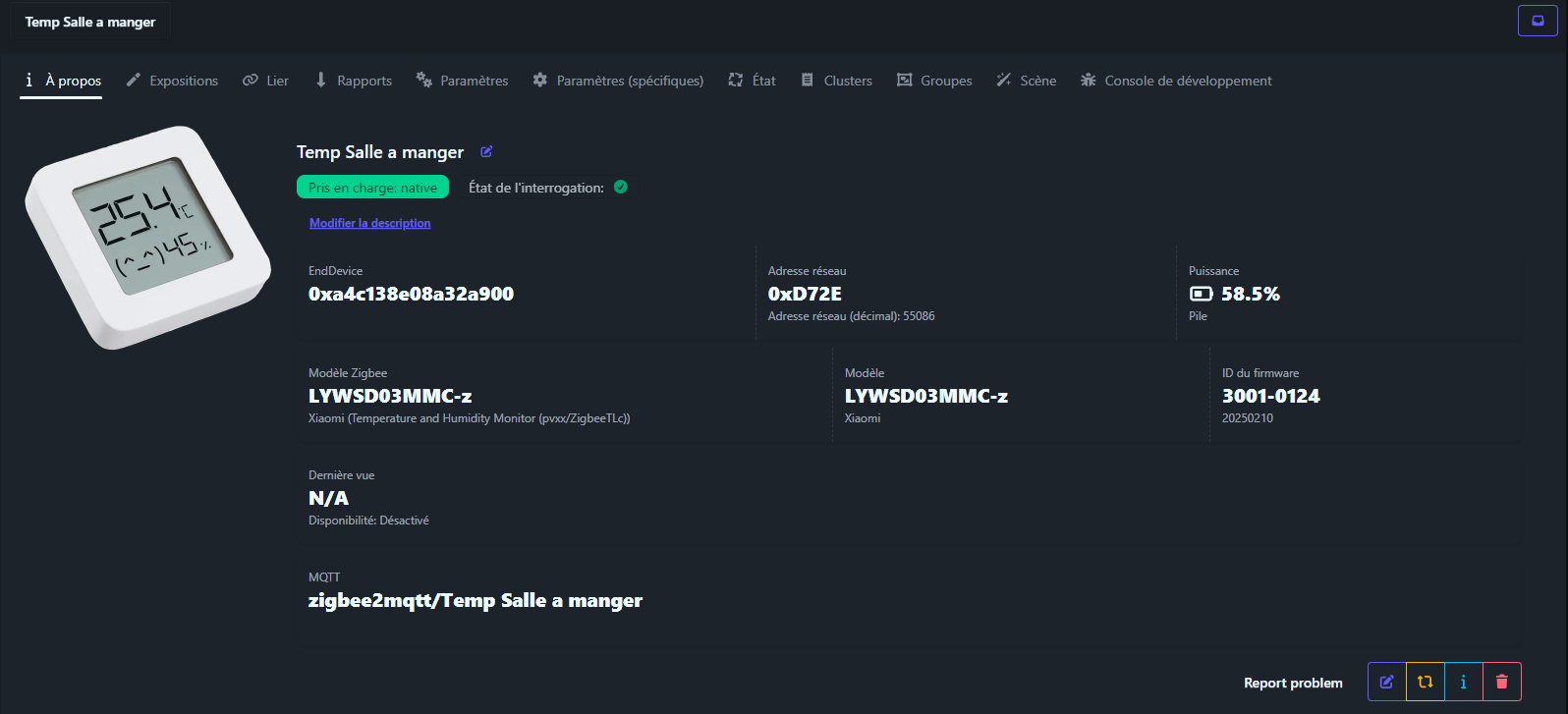1568x714 pixels.
Task: Click the edit pencil icon beside device name
Action: (x=486, y=152)
